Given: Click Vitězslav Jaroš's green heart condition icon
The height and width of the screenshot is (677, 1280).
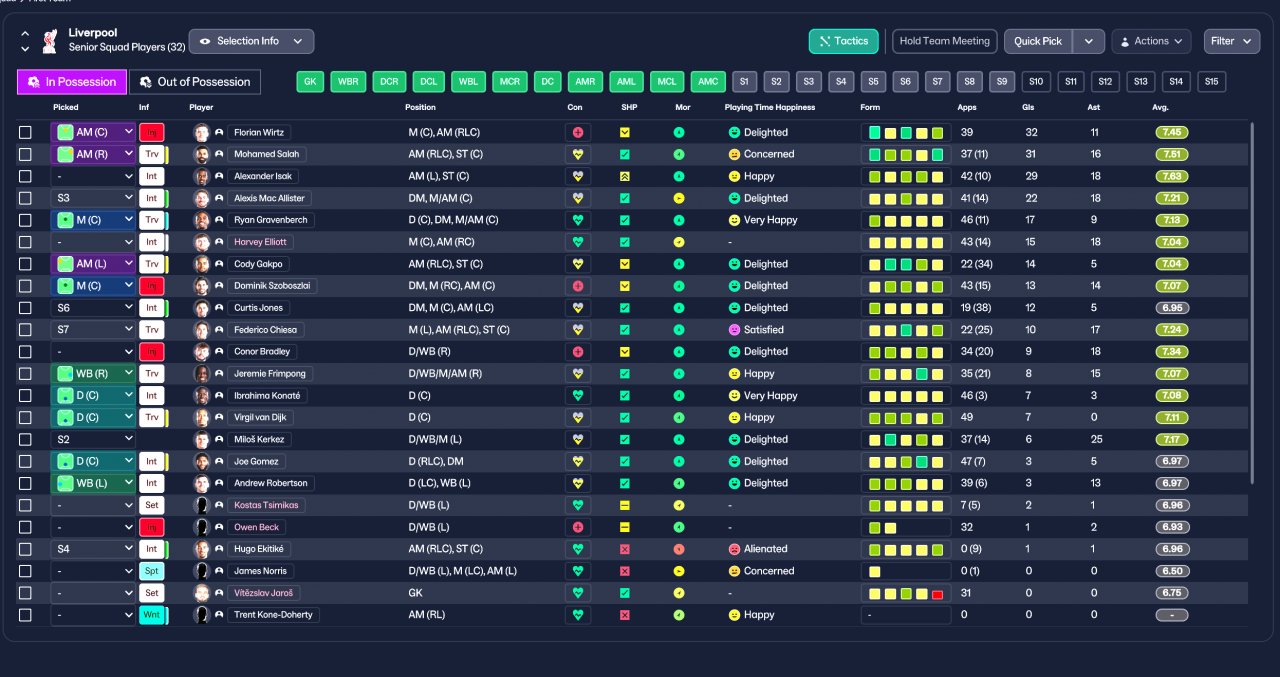Looking at the screenshot, I should [x=577, y=593].
